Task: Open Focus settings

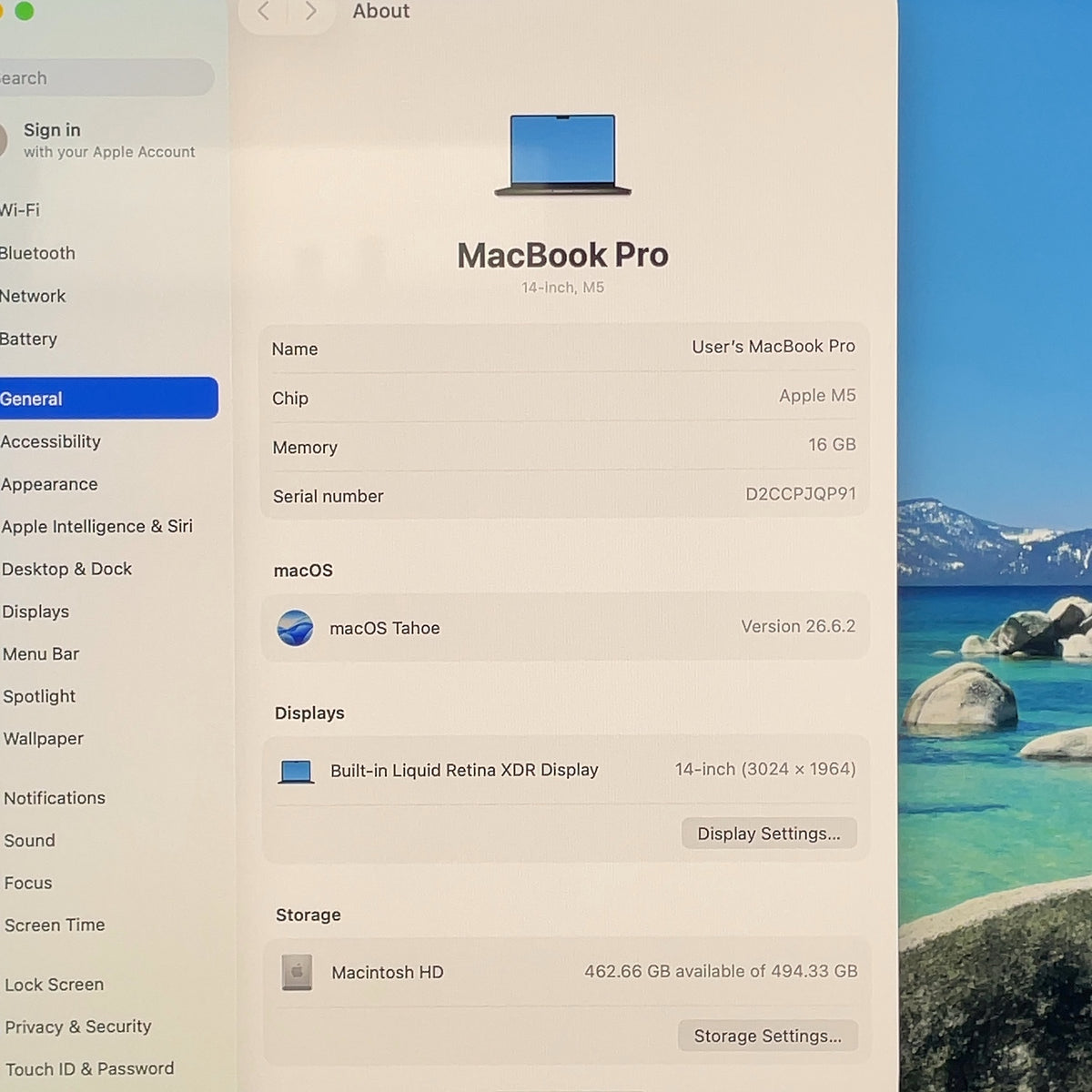Action: [x=28, y=883]
